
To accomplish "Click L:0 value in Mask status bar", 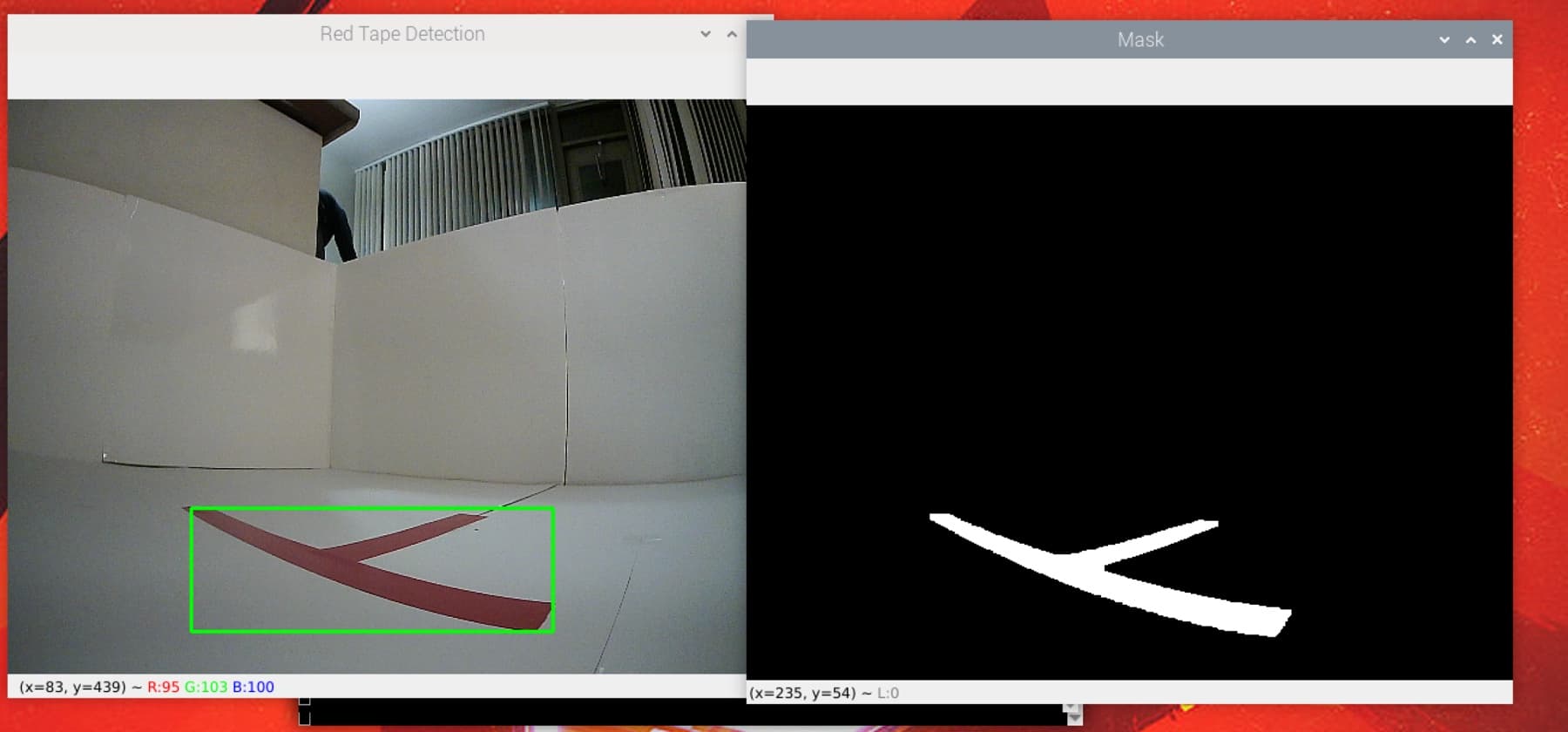I will click(x=888, y=693).
